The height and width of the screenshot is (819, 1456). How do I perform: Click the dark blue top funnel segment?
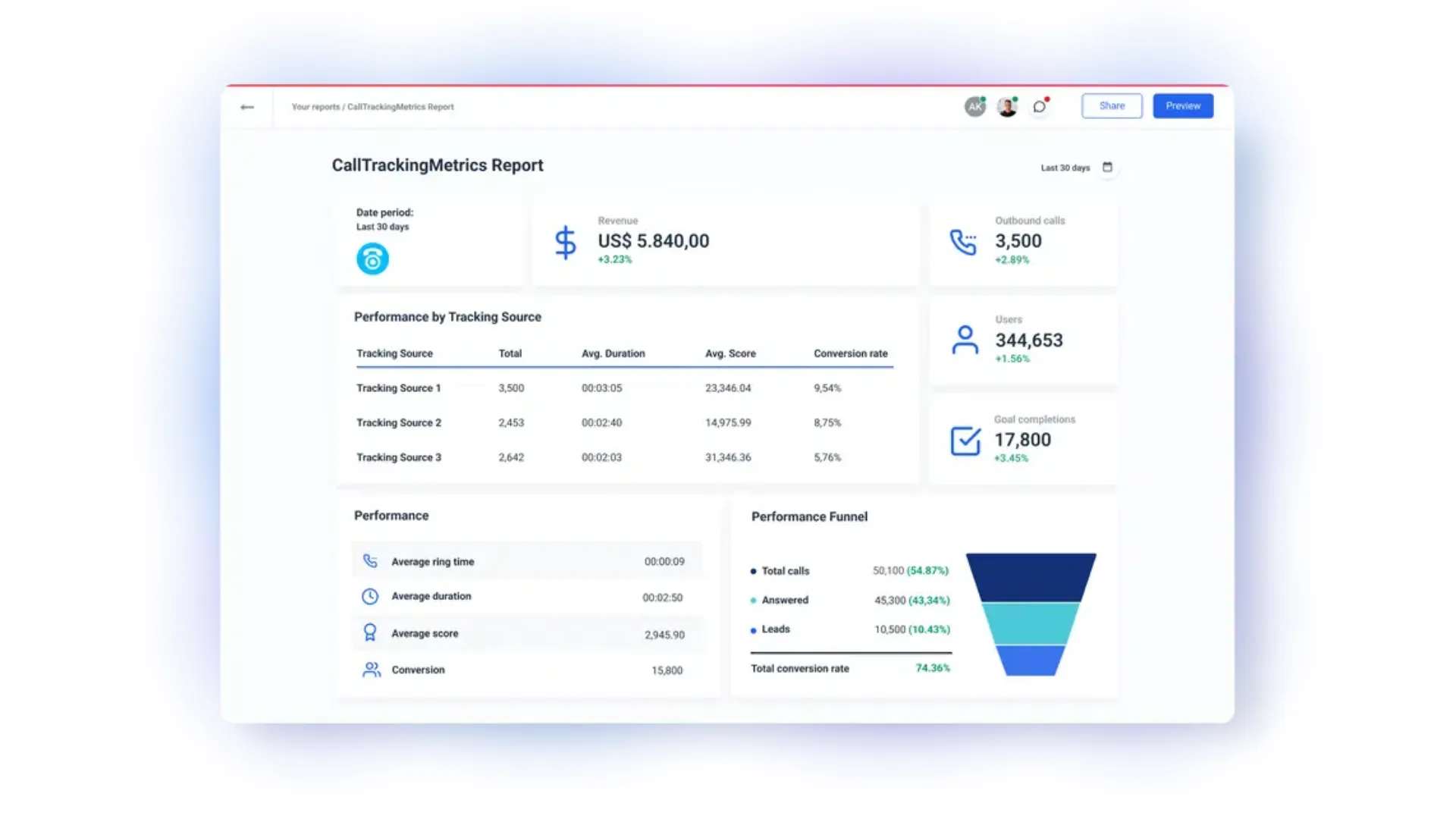click(1031, 577)
